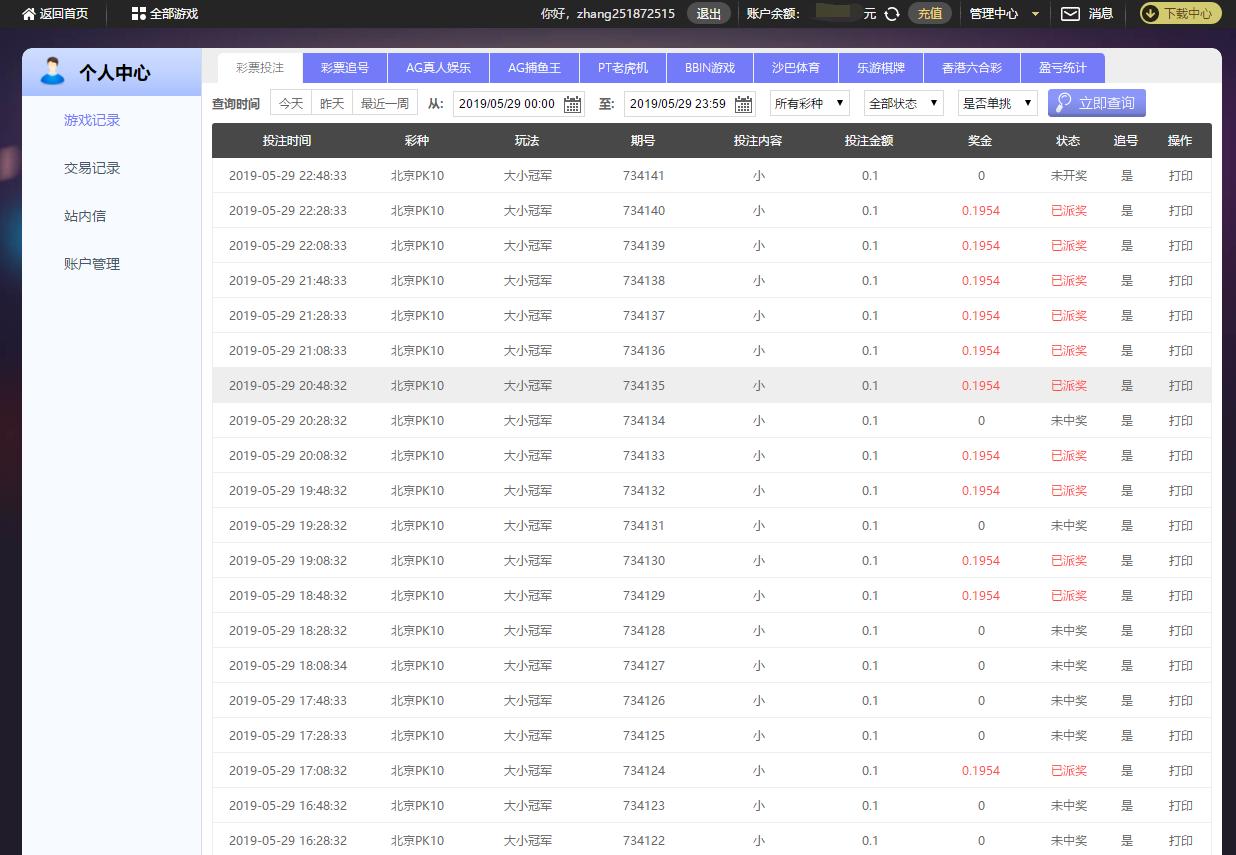
Task: Click 打印 for period 734141
Action: pyautogui.click(x=1181, y=176)
